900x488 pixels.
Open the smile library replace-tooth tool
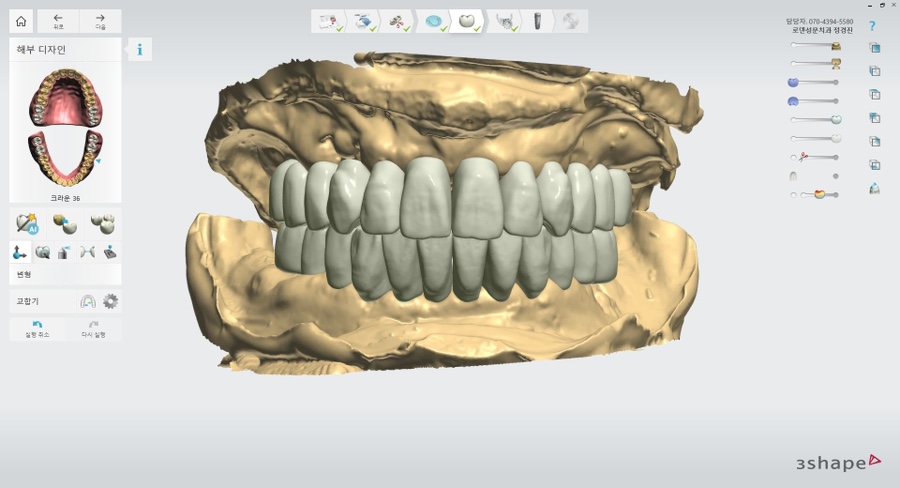coord(65,223)
